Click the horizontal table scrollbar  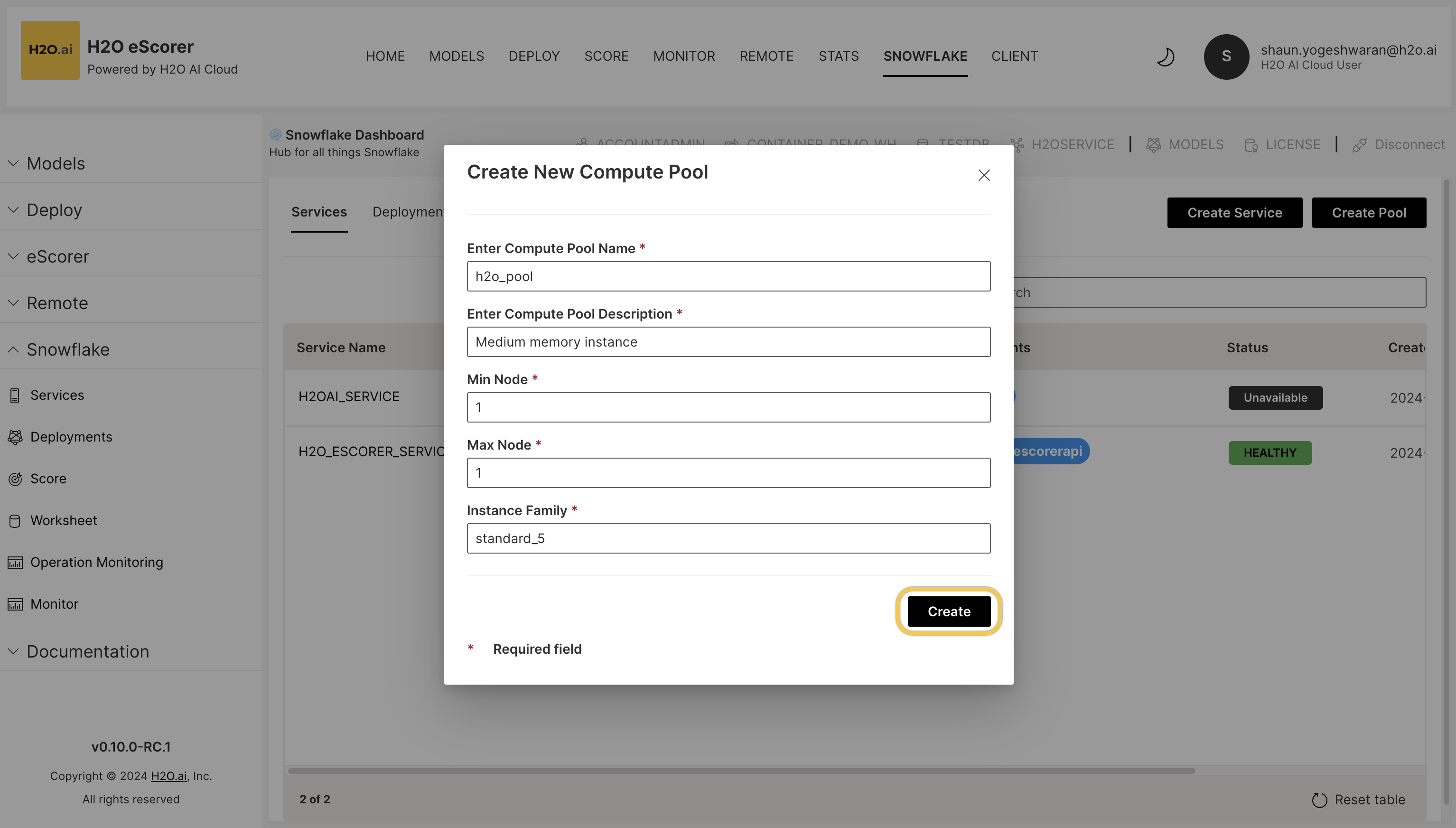pos(741,771)
